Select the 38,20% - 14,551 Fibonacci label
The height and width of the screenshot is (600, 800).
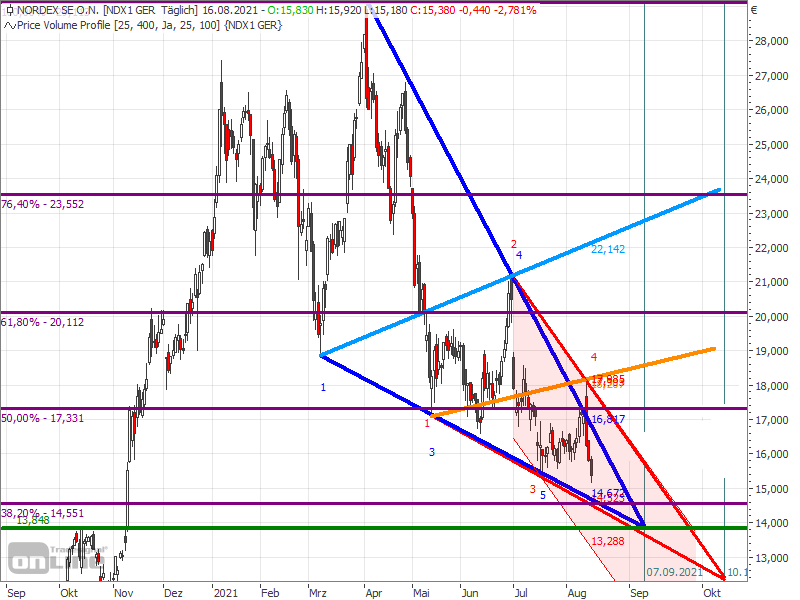pyautogui.click(x=42, y=513)
